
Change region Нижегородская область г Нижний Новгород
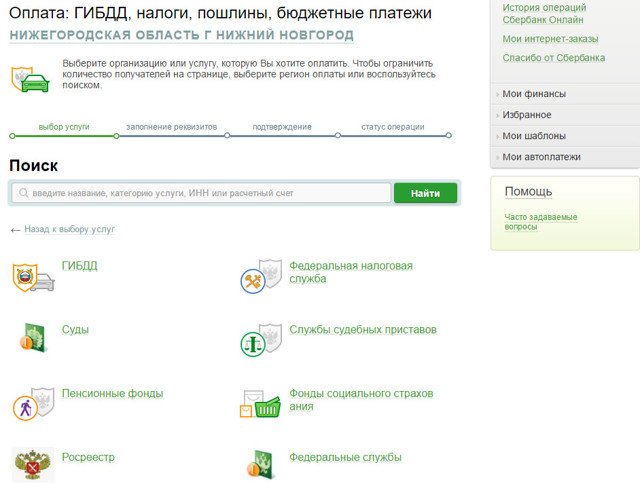(182, 35)
